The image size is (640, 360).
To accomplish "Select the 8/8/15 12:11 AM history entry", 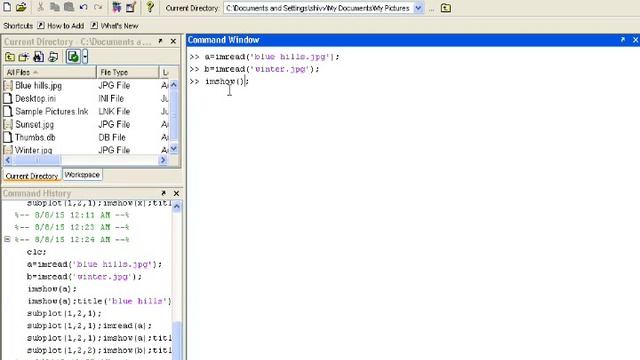I will [72, 215].
